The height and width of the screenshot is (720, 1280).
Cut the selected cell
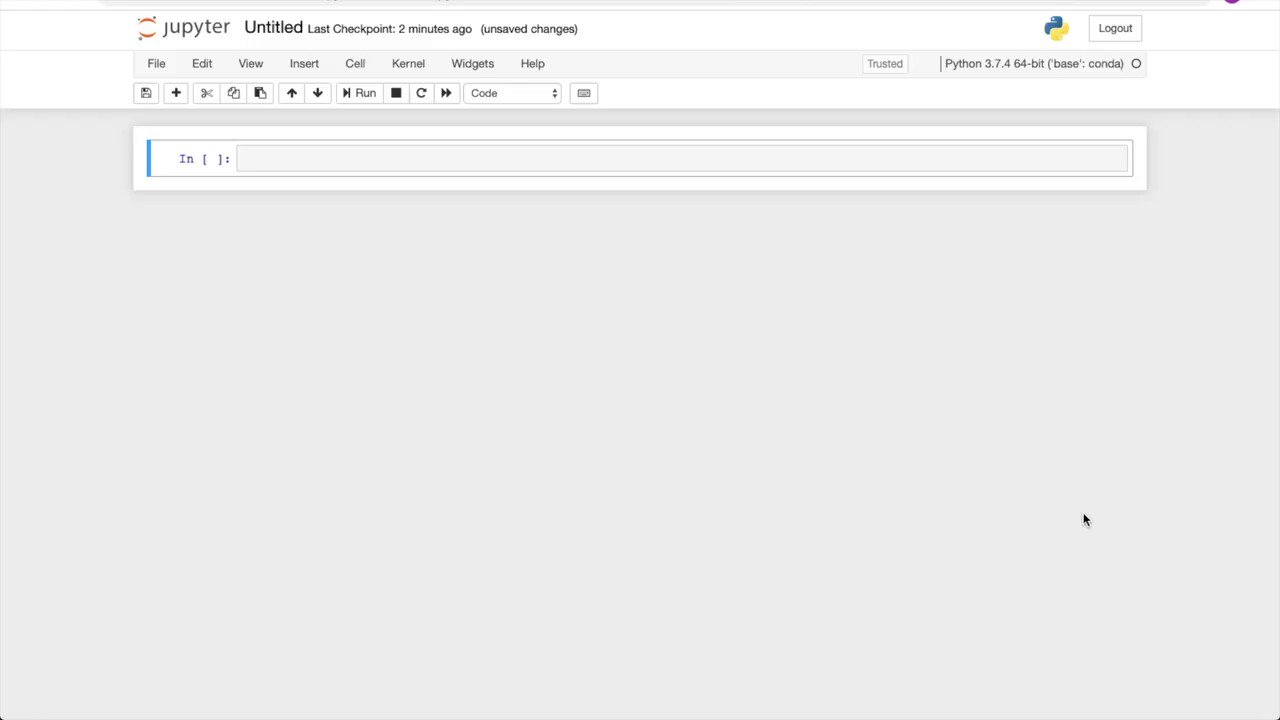click(x=206, y=93)
